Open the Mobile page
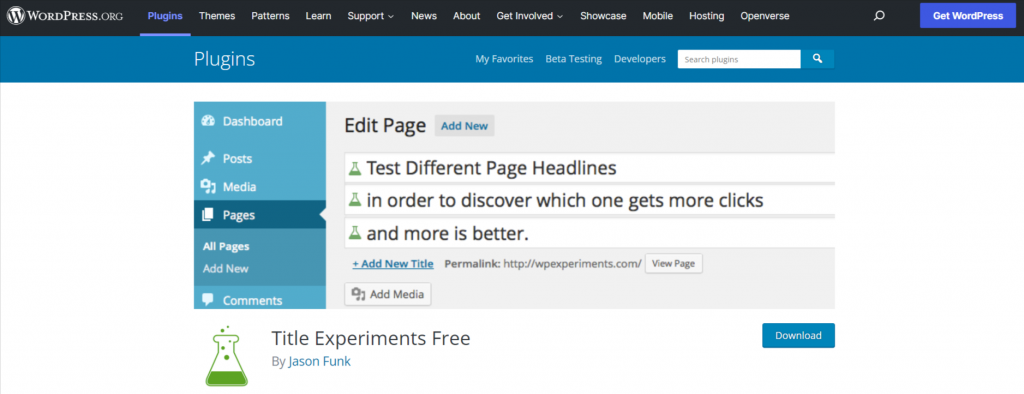Screen dimensions: 1024x394 657,16
